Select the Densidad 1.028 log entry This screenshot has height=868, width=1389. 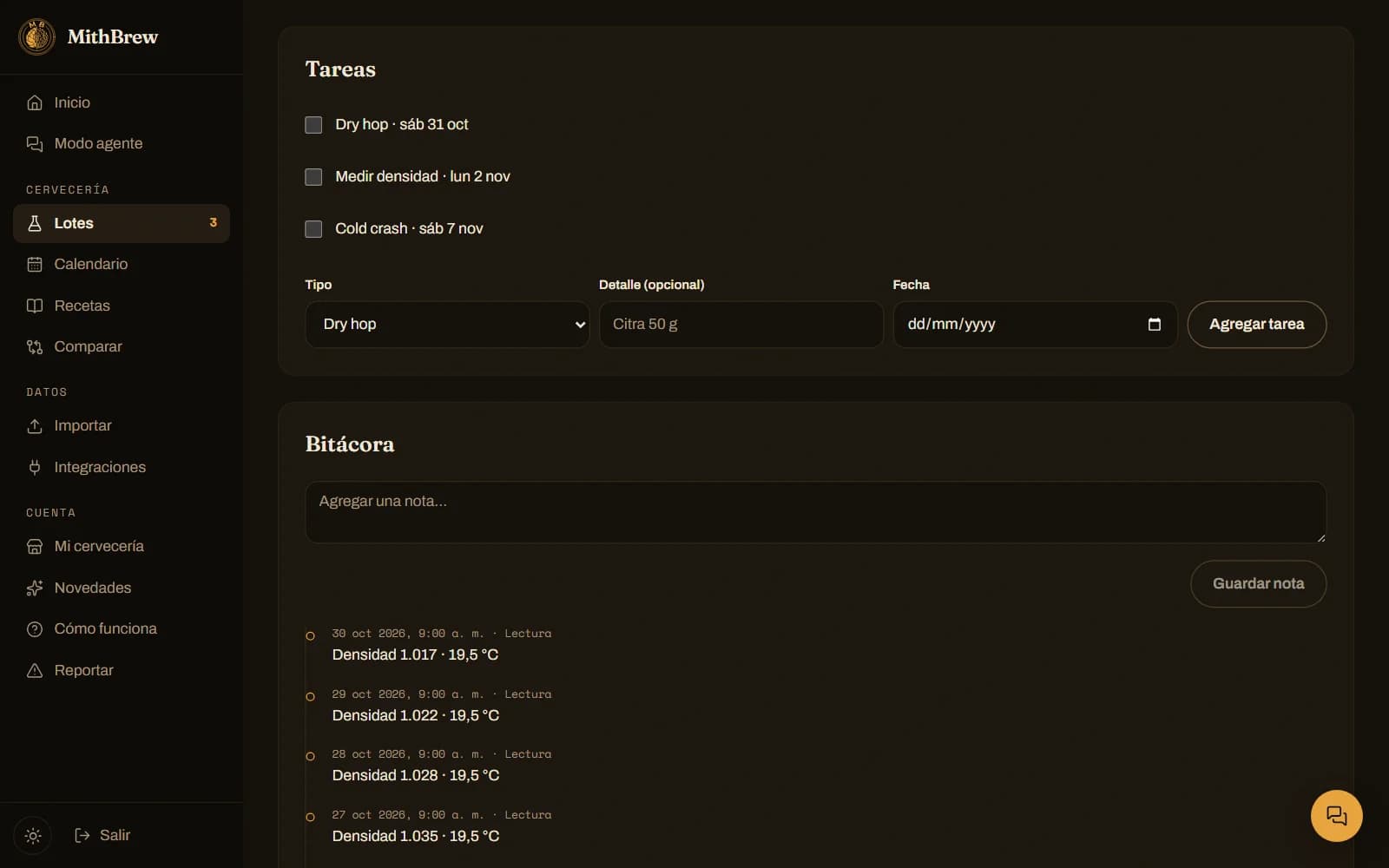click(416, 775)
